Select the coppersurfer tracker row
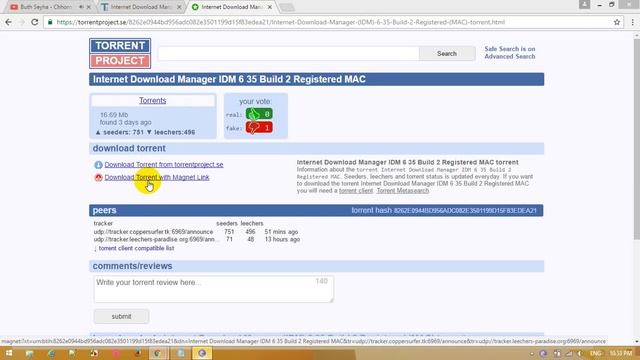 (x=196, y=232)
